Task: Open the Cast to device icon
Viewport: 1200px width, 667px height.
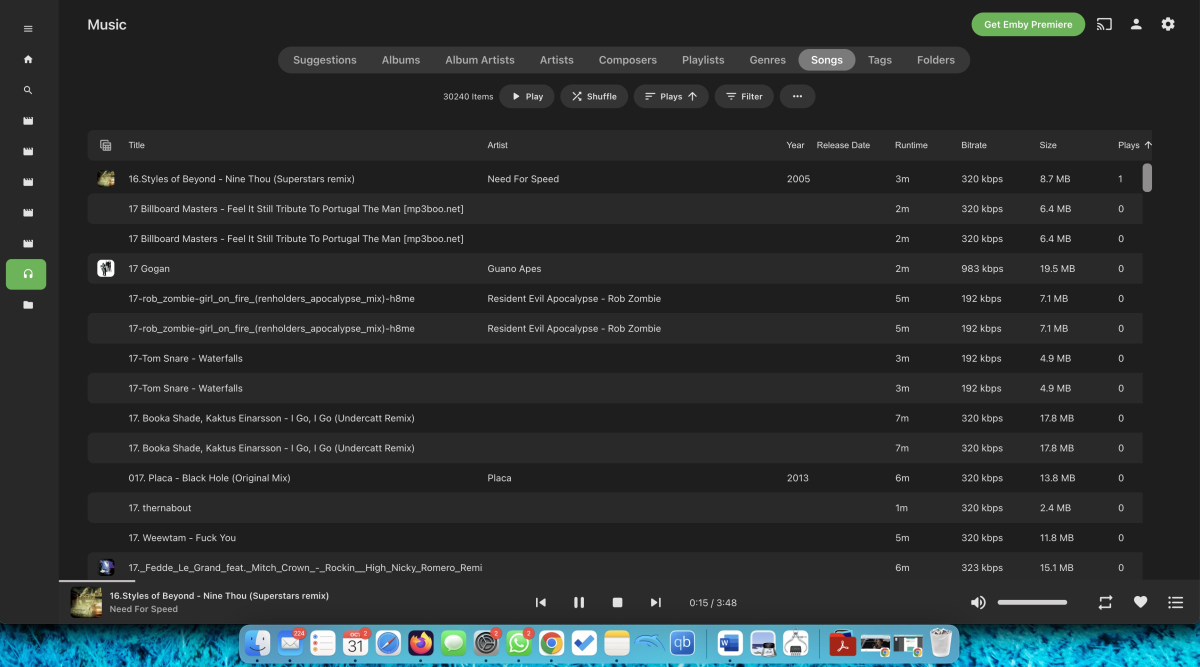Action: coord(1104,24)
